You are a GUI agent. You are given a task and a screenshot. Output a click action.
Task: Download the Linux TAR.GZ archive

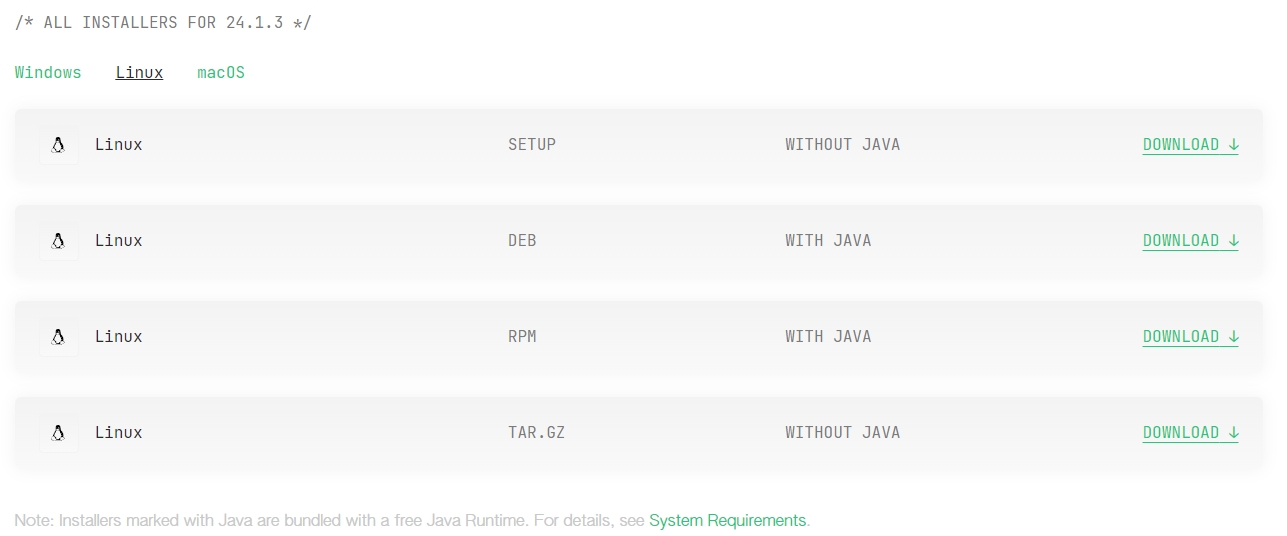pos(1190,433)
